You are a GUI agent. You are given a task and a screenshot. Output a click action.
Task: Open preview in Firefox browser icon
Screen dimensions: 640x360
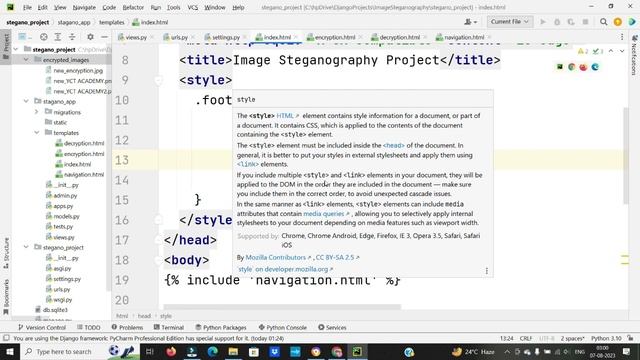(583, 67)
